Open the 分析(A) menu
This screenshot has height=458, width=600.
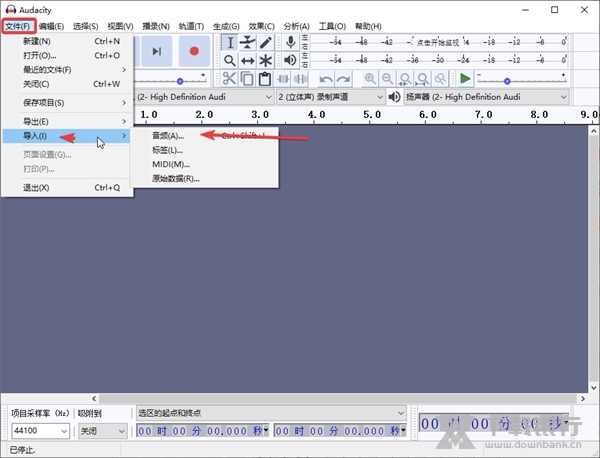pos(297,26)
